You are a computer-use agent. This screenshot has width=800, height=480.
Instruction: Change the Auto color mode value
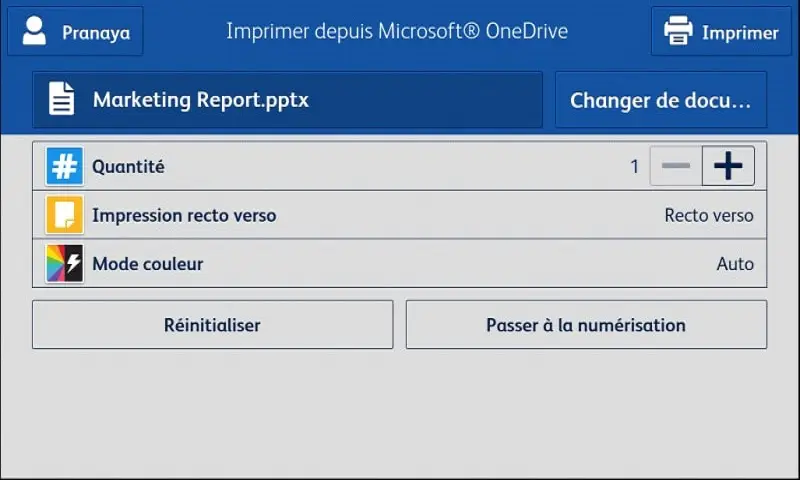click(x=735, y=264)
